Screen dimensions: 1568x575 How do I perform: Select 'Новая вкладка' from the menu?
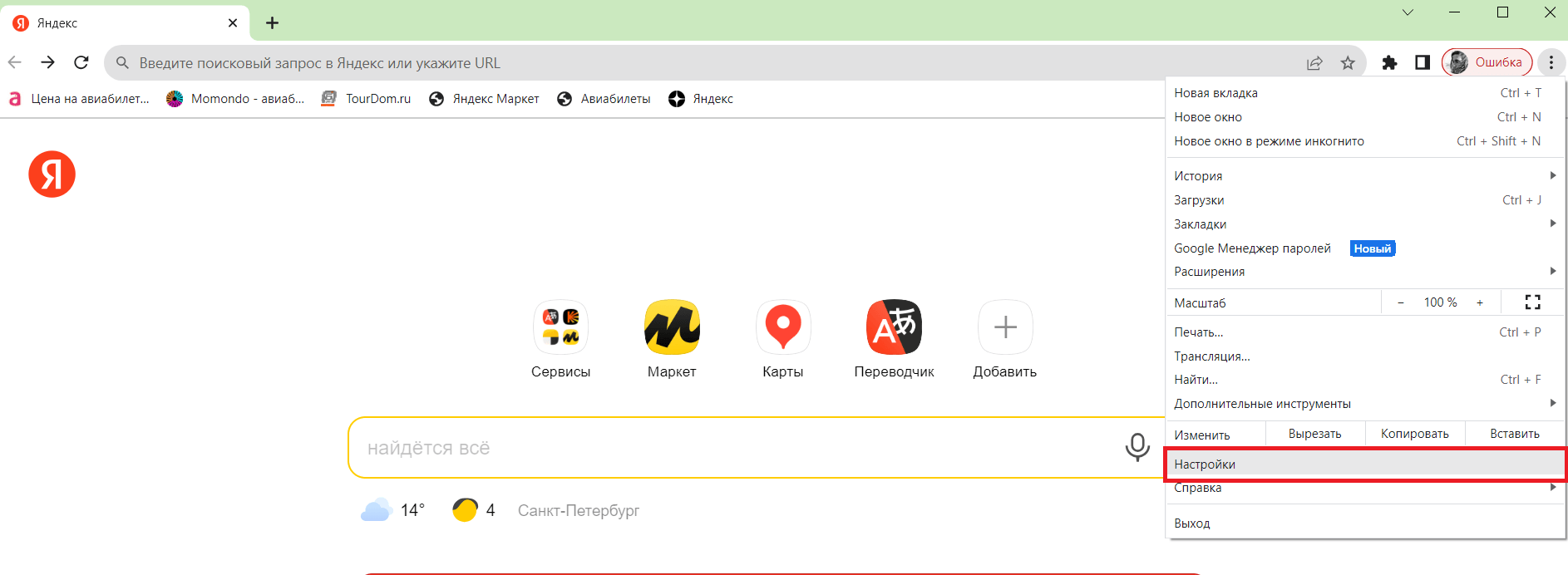pos(1365,93)
